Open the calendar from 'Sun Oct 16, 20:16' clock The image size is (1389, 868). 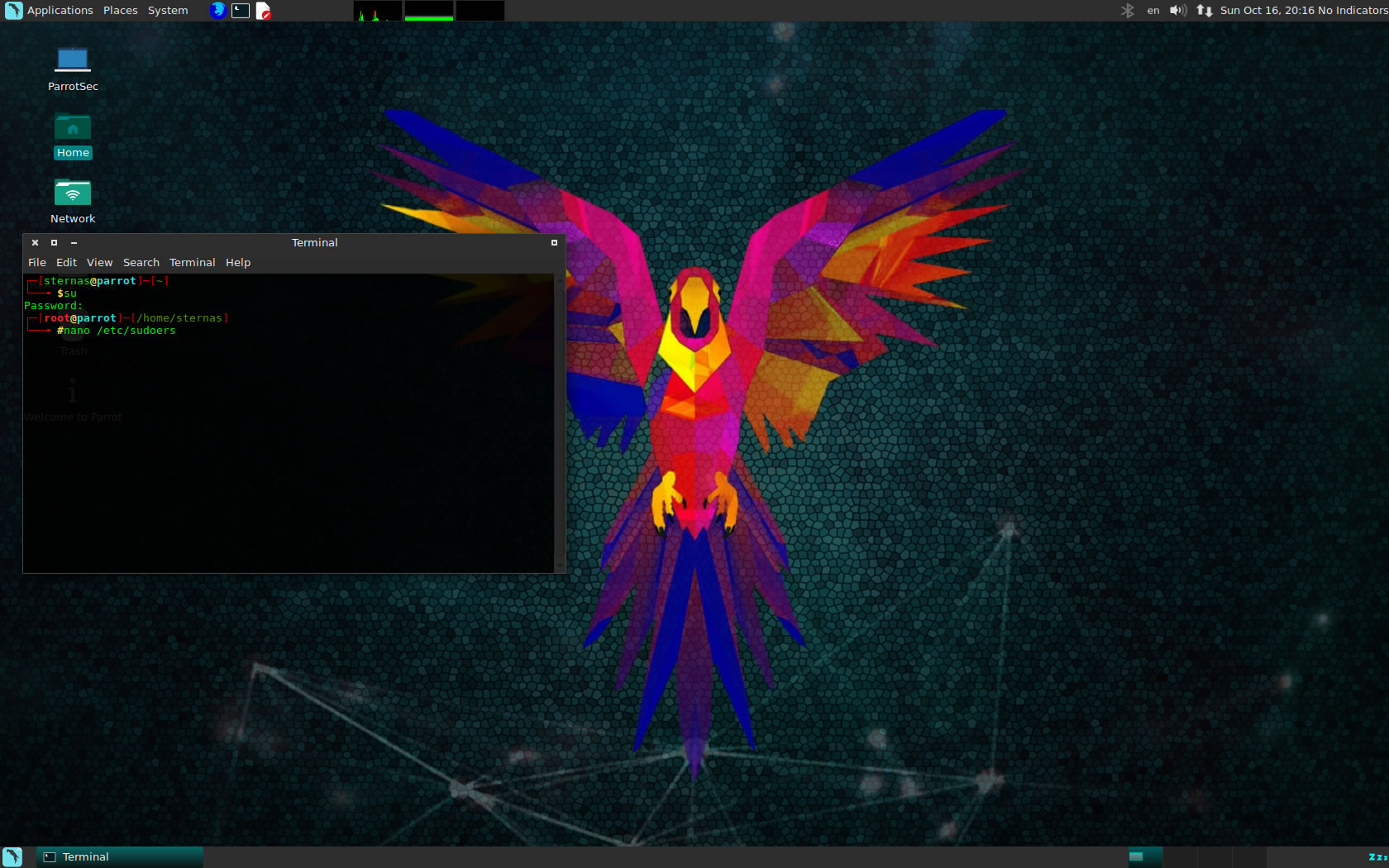(1267, 10)
